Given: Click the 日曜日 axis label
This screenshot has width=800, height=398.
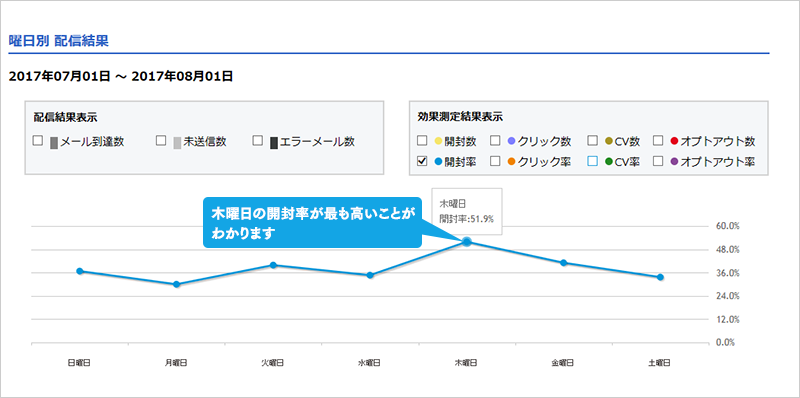Looking at the screenshot, I should (x=80, y=363).
